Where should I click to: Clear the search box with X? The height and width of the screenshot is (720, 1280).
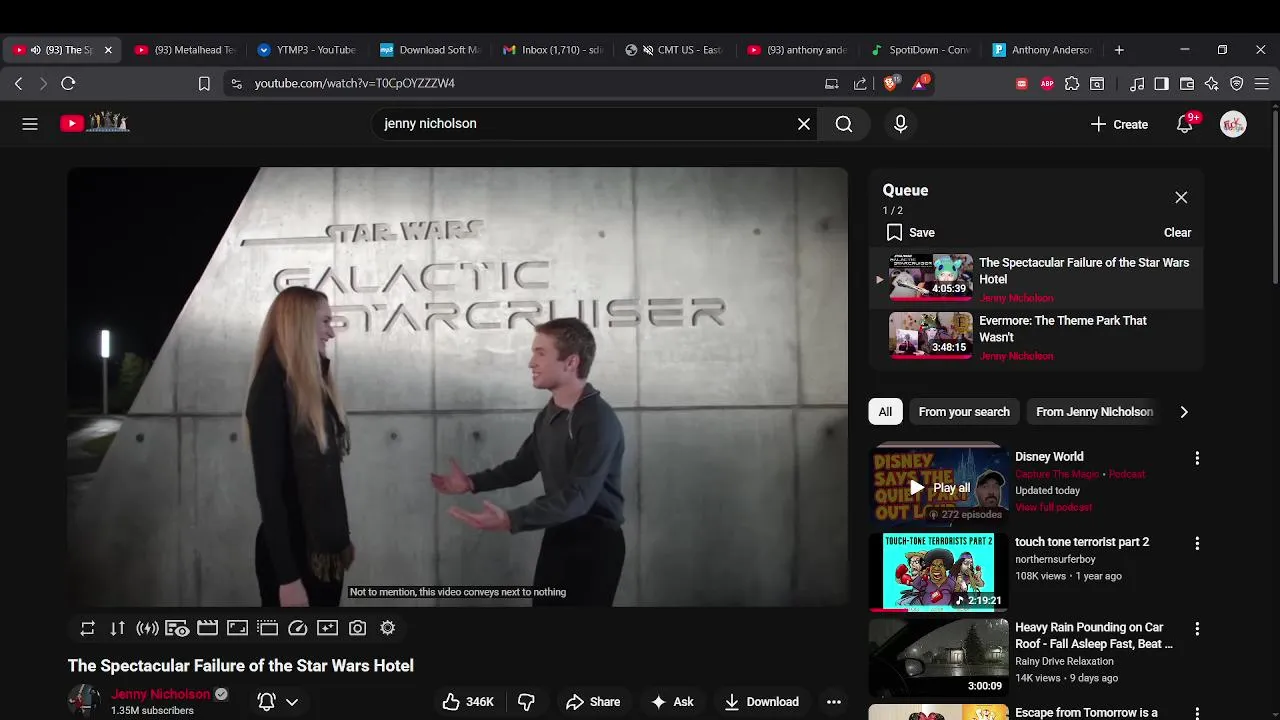point(804,124)
